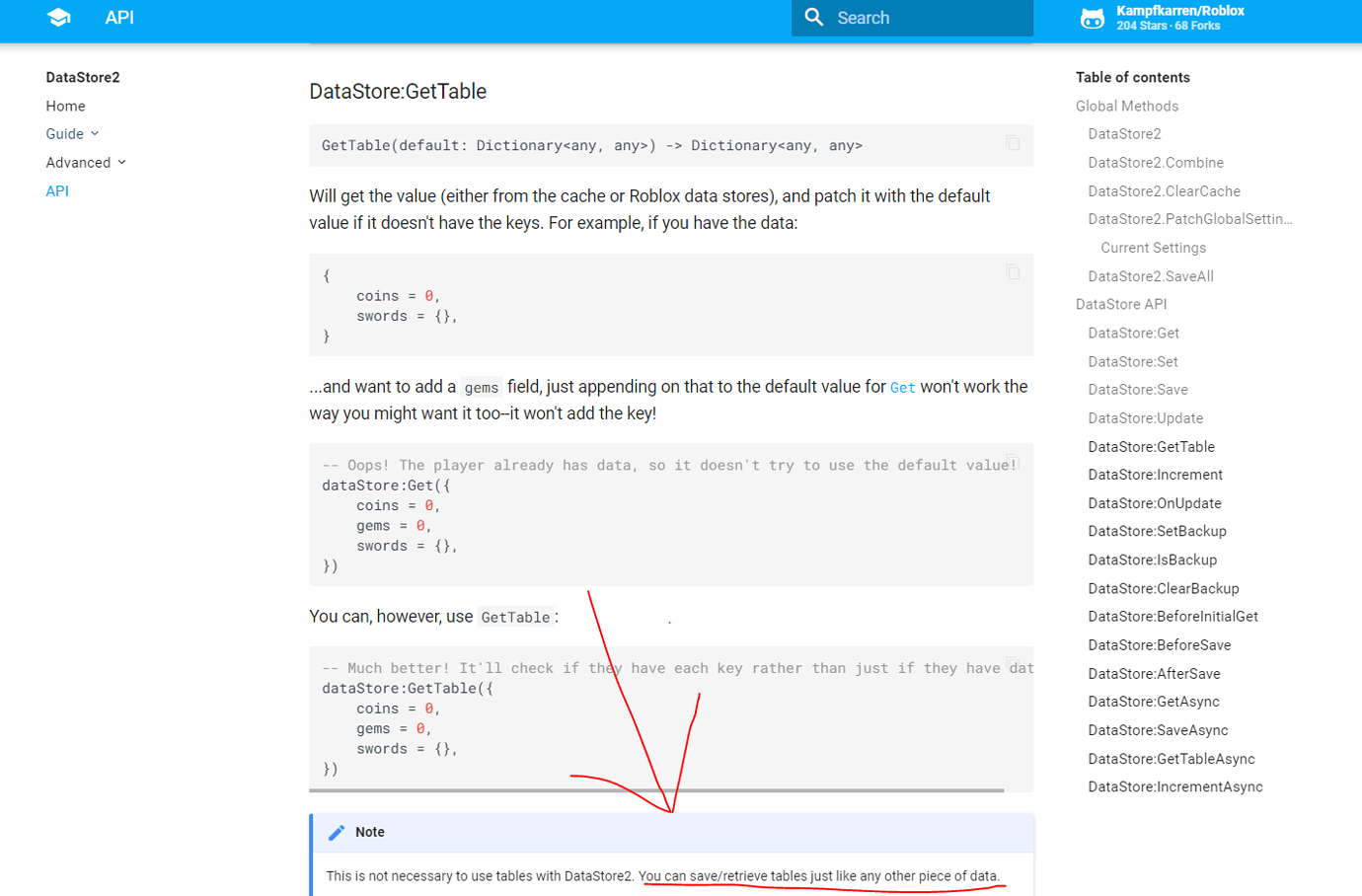Go to DataStore2 entry in contents
Image resolution: width=1362 pixels, height=896 pixels.
click(x=1124, y=134)
